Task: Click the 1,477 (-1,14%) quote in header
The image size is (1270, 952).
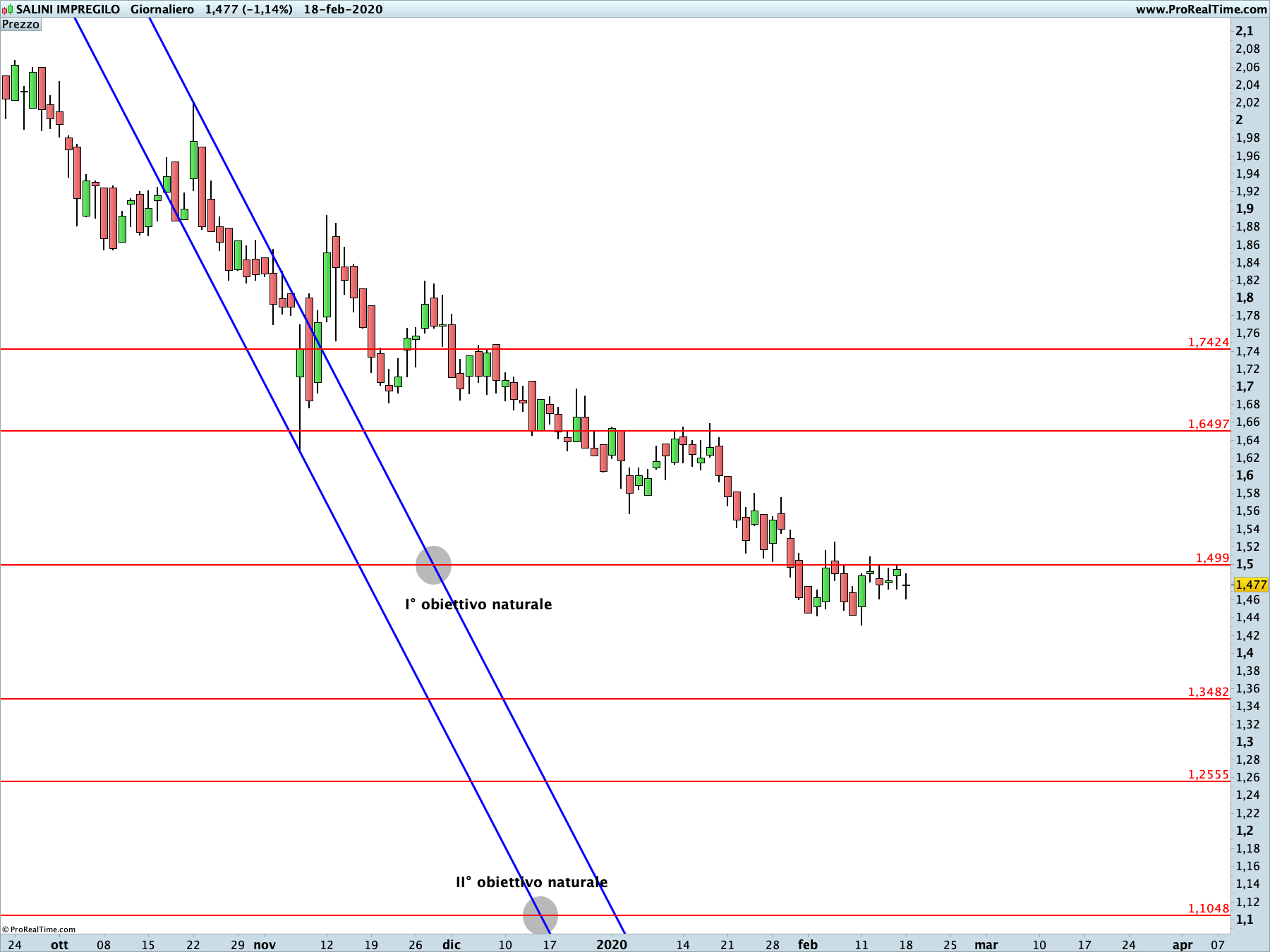Action: [249, 9]
